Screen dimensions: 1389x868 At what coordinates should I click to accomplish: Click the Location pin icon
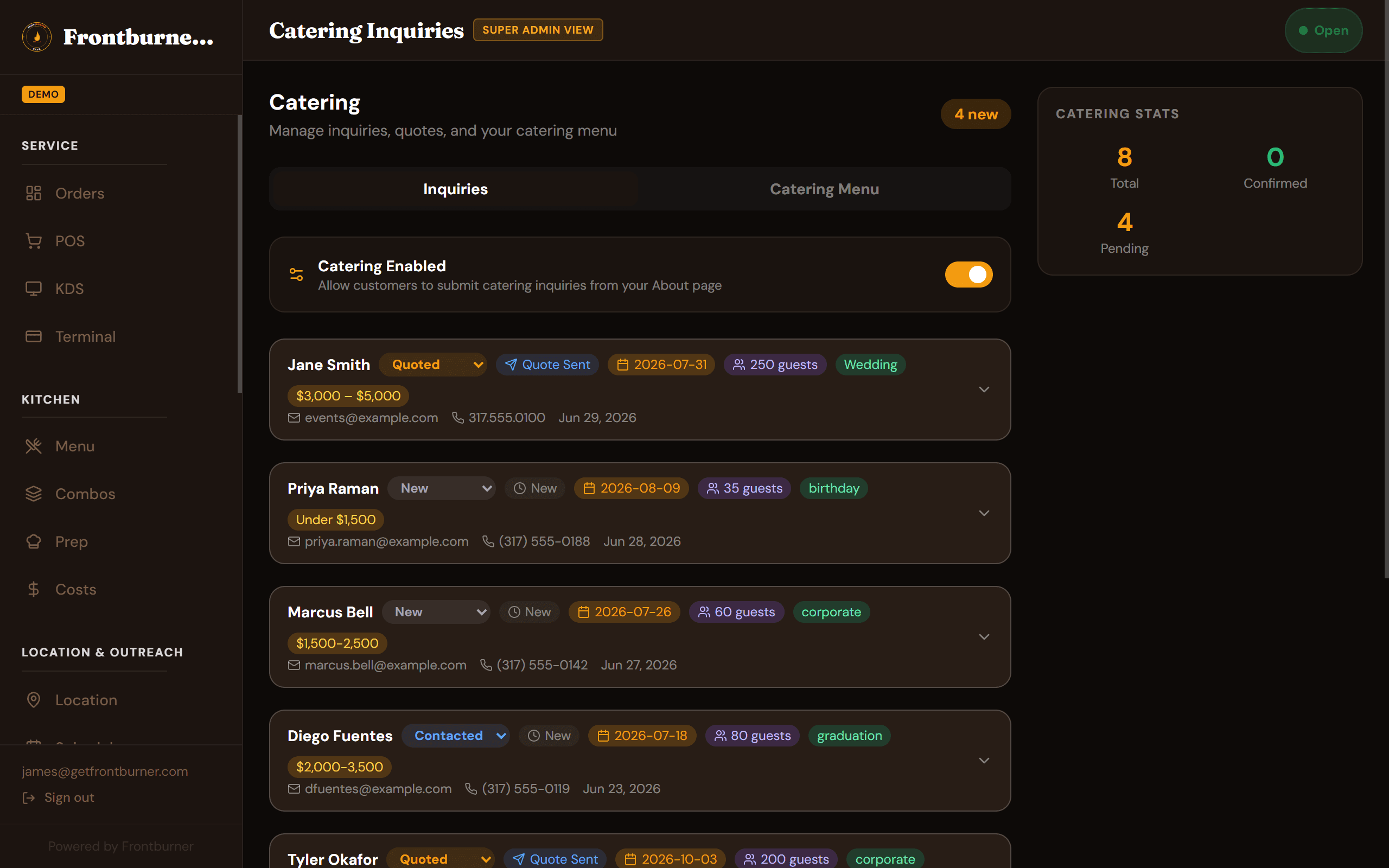click(x=34, y=700)
